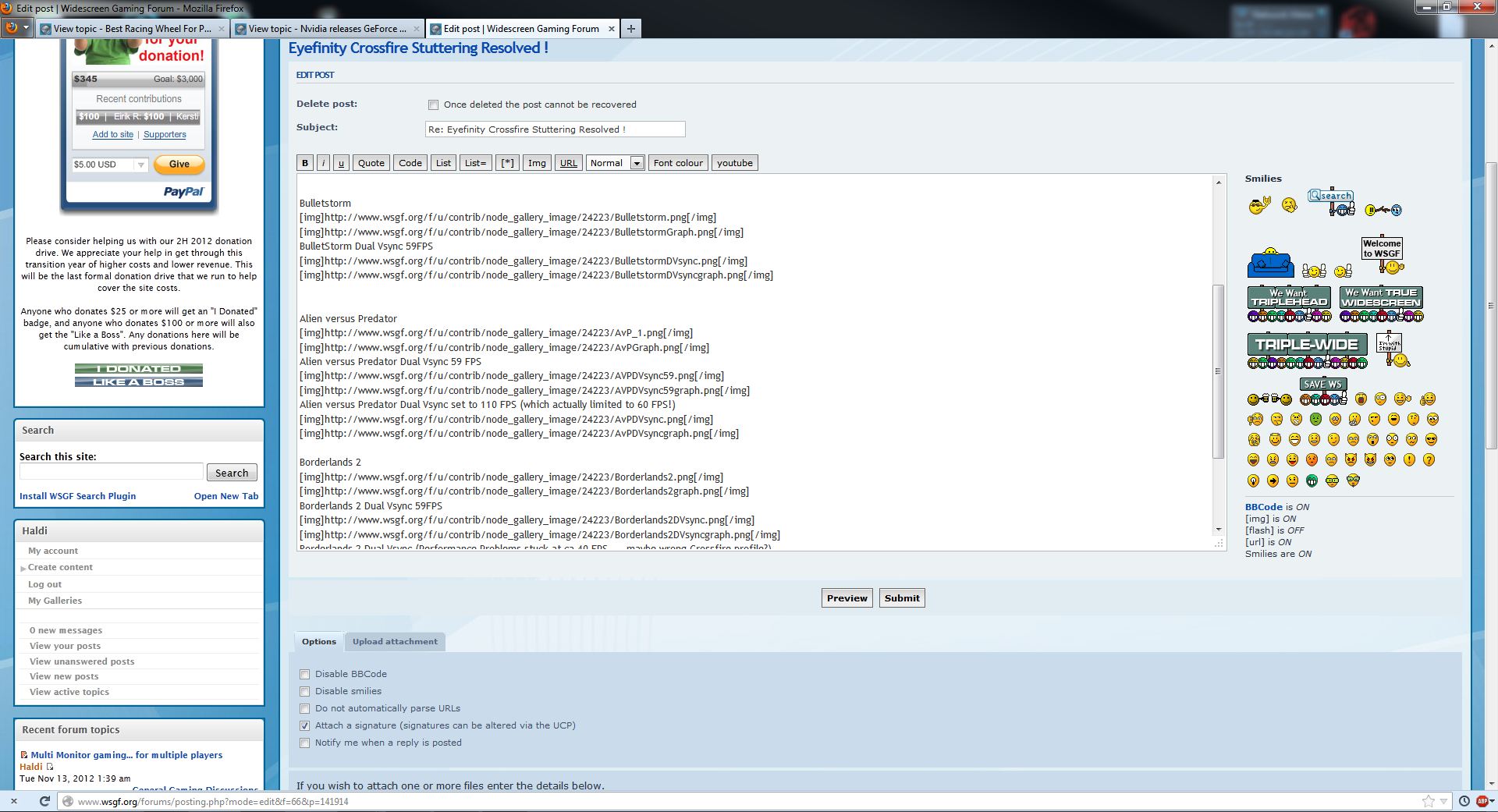Insert the blue couch smiley
Screen dimensions: 1498x812
tap(1270, 263)
